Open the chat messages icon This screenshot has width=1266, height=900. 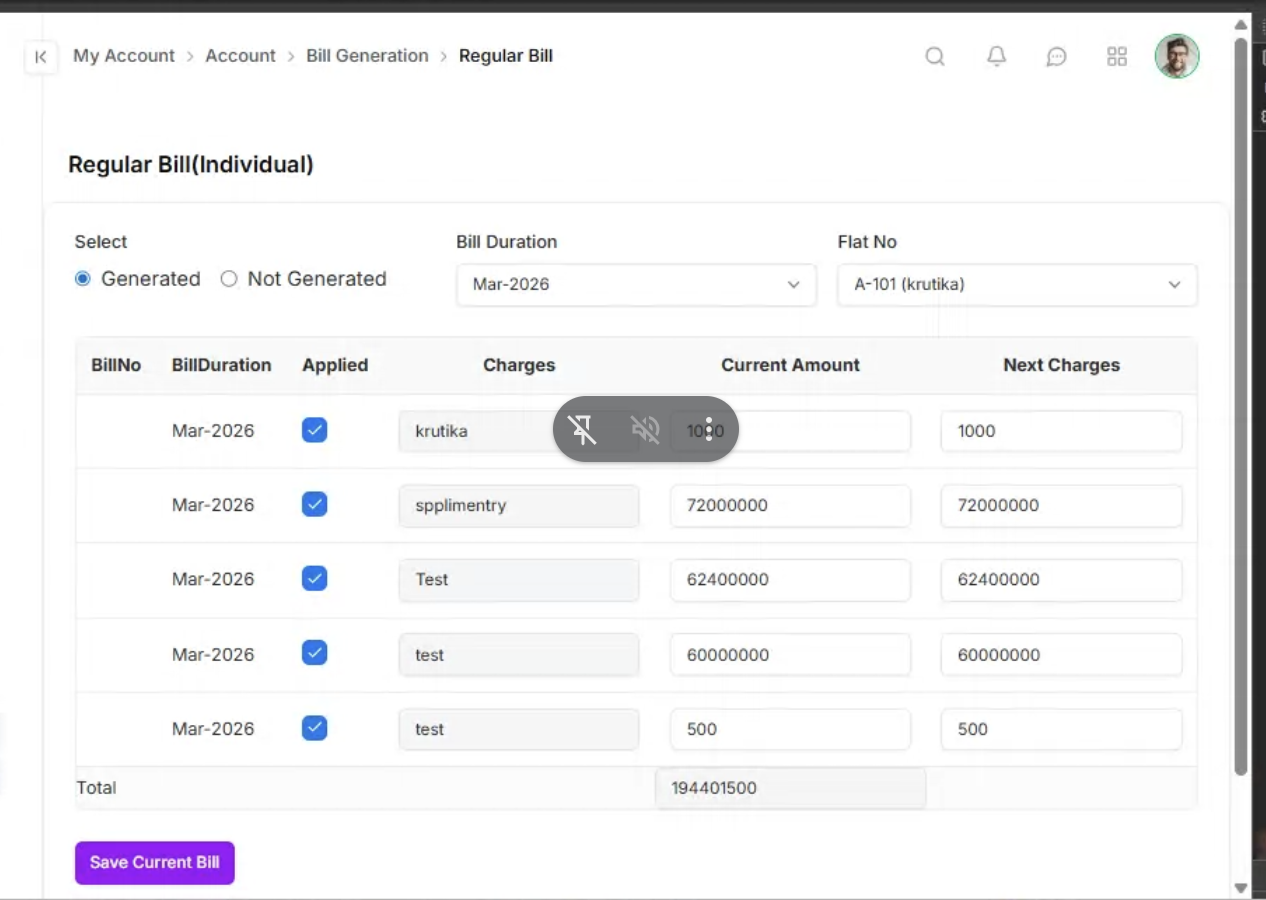click(x=1056, y=57)
